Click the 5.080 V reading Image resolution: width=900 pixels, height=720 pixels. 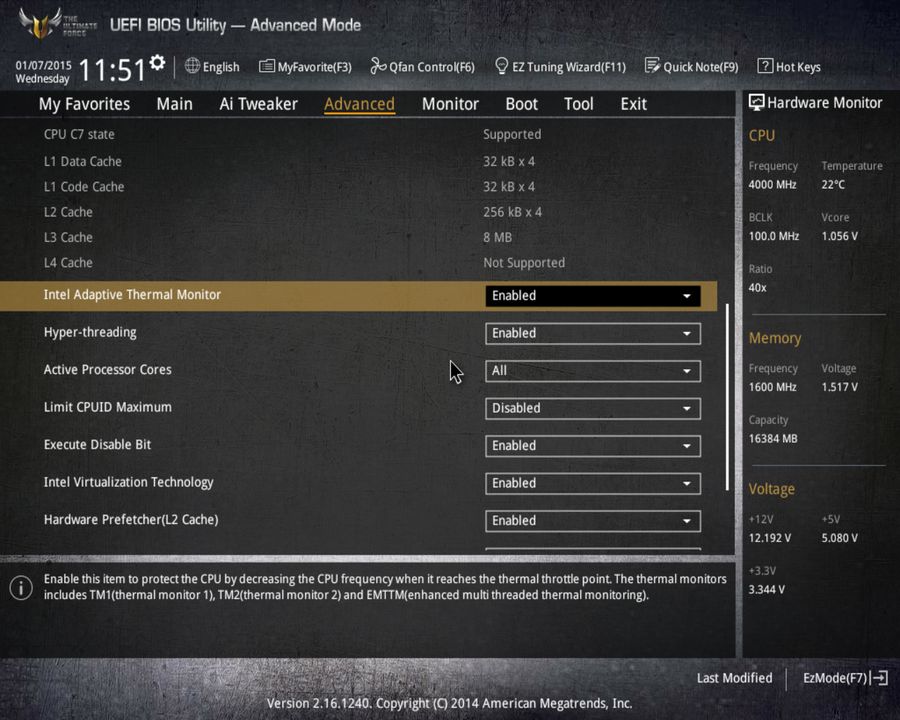click(840, 538)
